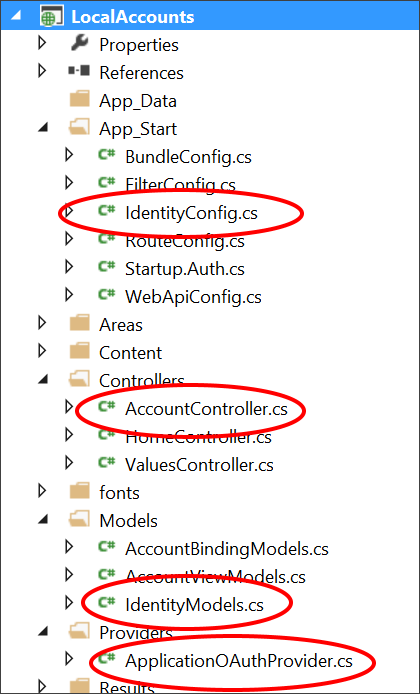Select the References item
This screenshot has width=420, height=694.
[x=141, y=73]
